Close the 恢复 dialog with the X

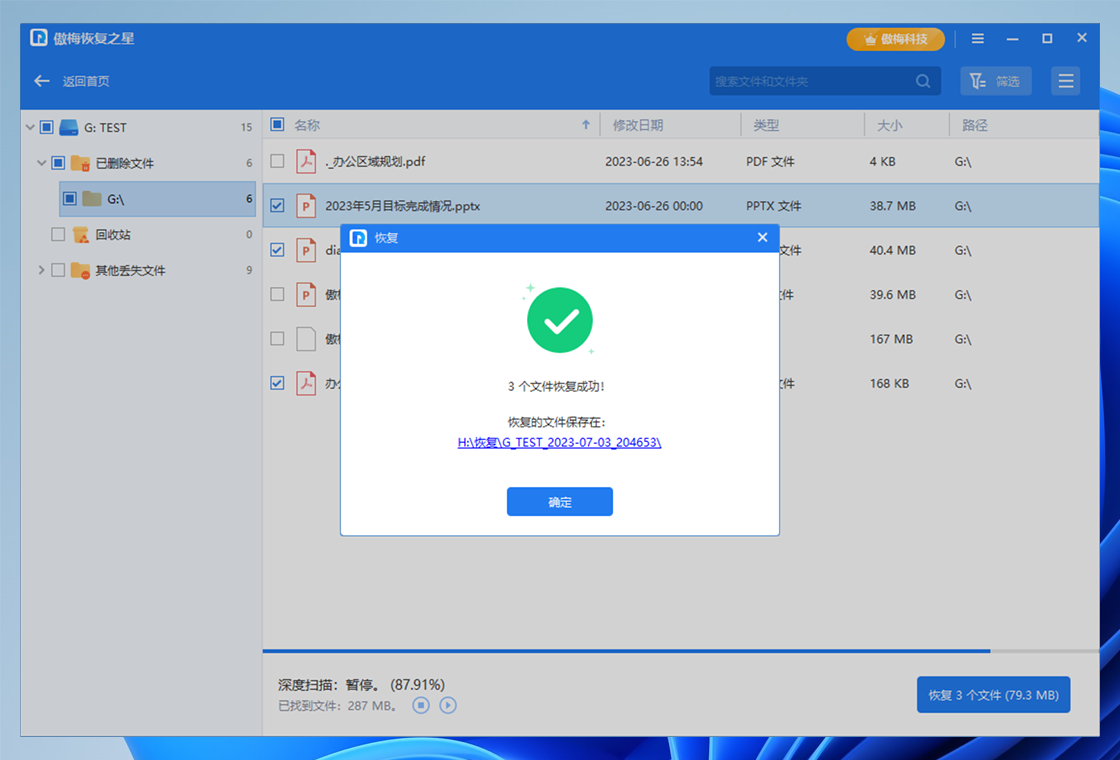[762, 238]
